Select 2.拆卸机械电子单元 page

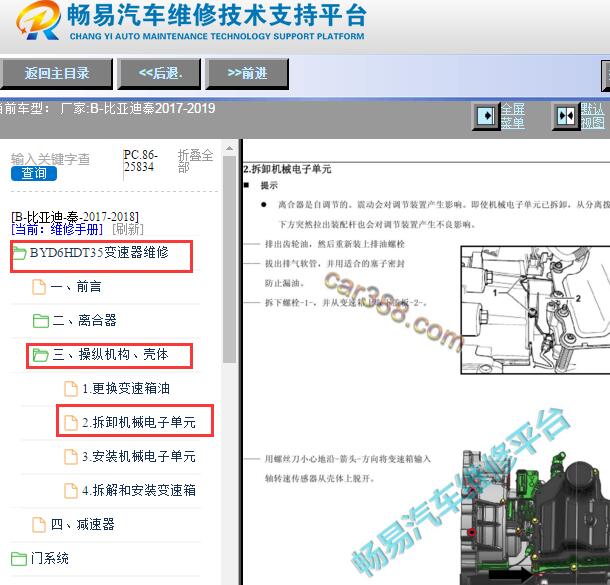pyautogui.click(x=139, y=422)
